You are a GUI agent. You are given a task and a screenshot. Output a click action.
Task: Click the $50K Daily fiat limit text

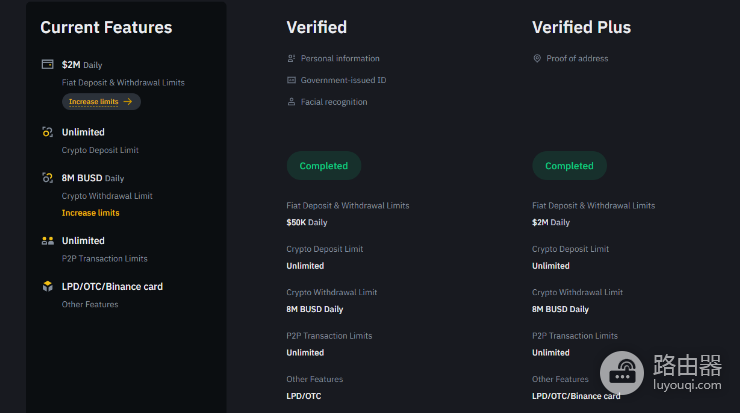click(307, 222)
